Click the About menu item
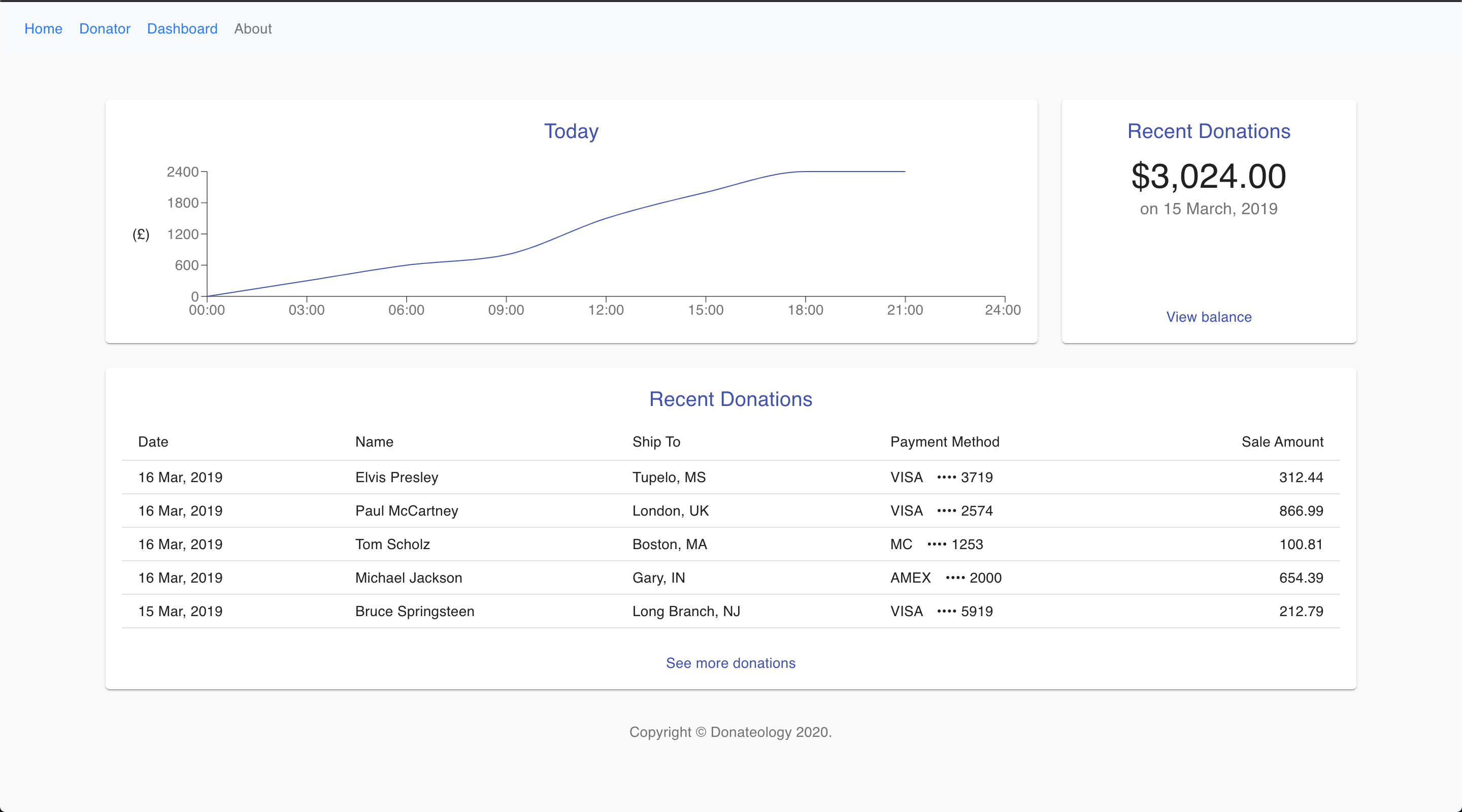1462x812 pixels. point(253,28)
